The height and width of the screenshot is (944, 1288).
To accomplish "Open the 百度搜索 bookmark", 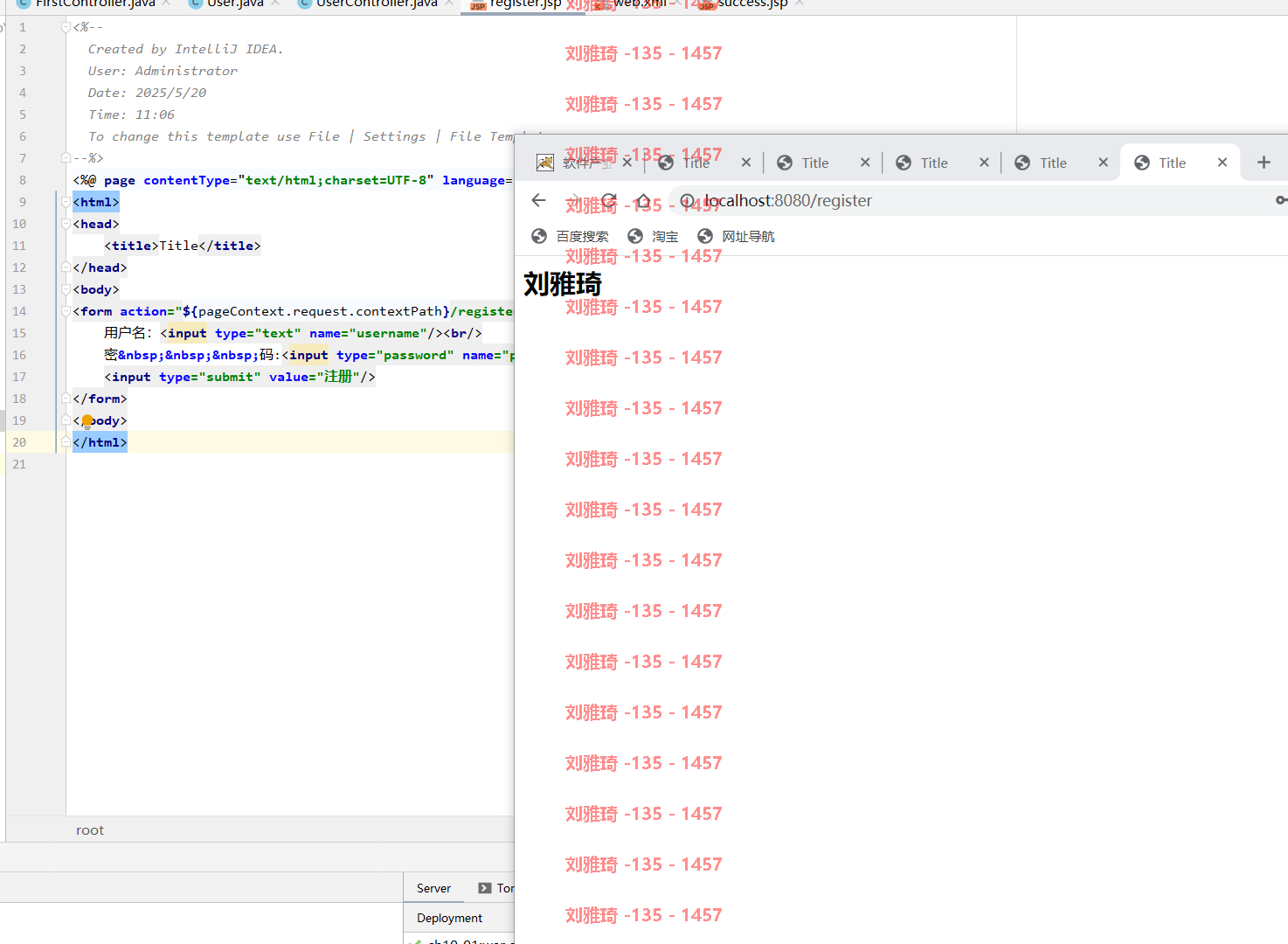I will (570, 236).
